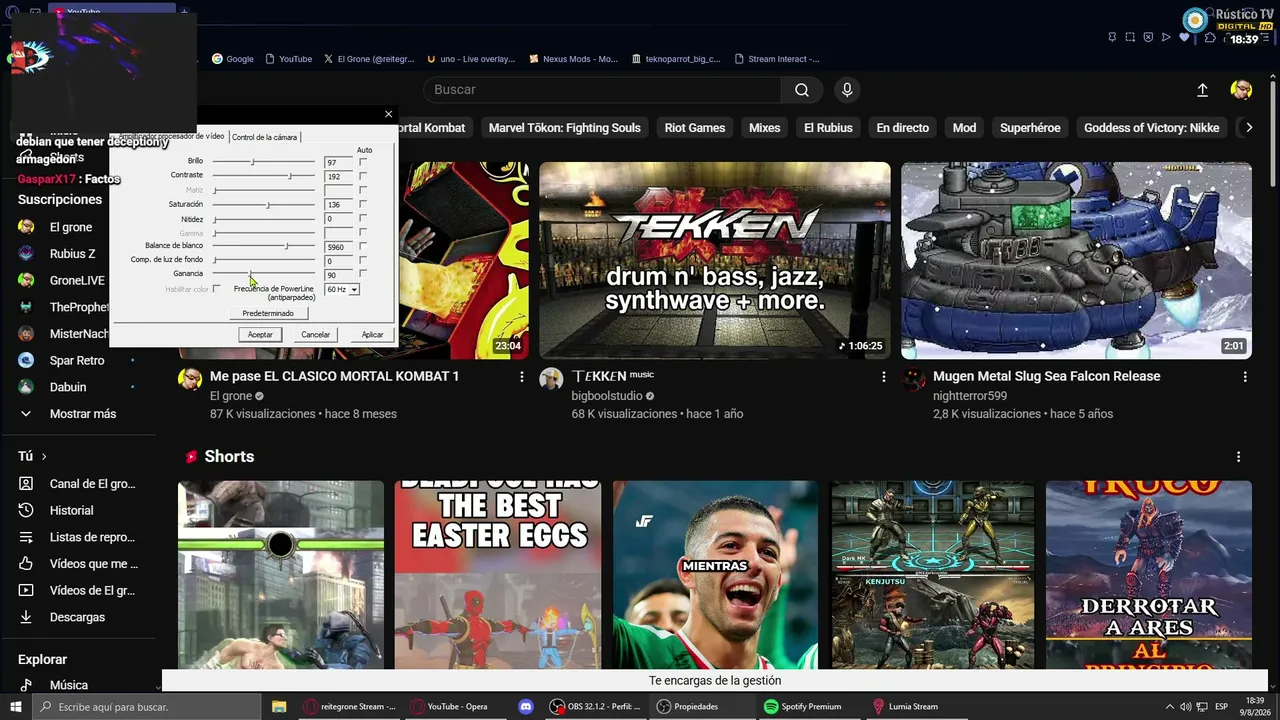The height and width of the screenshot is (720, 1280).
Task: Switch to the Control de la cámara tab
Action: tap(264, 137)
